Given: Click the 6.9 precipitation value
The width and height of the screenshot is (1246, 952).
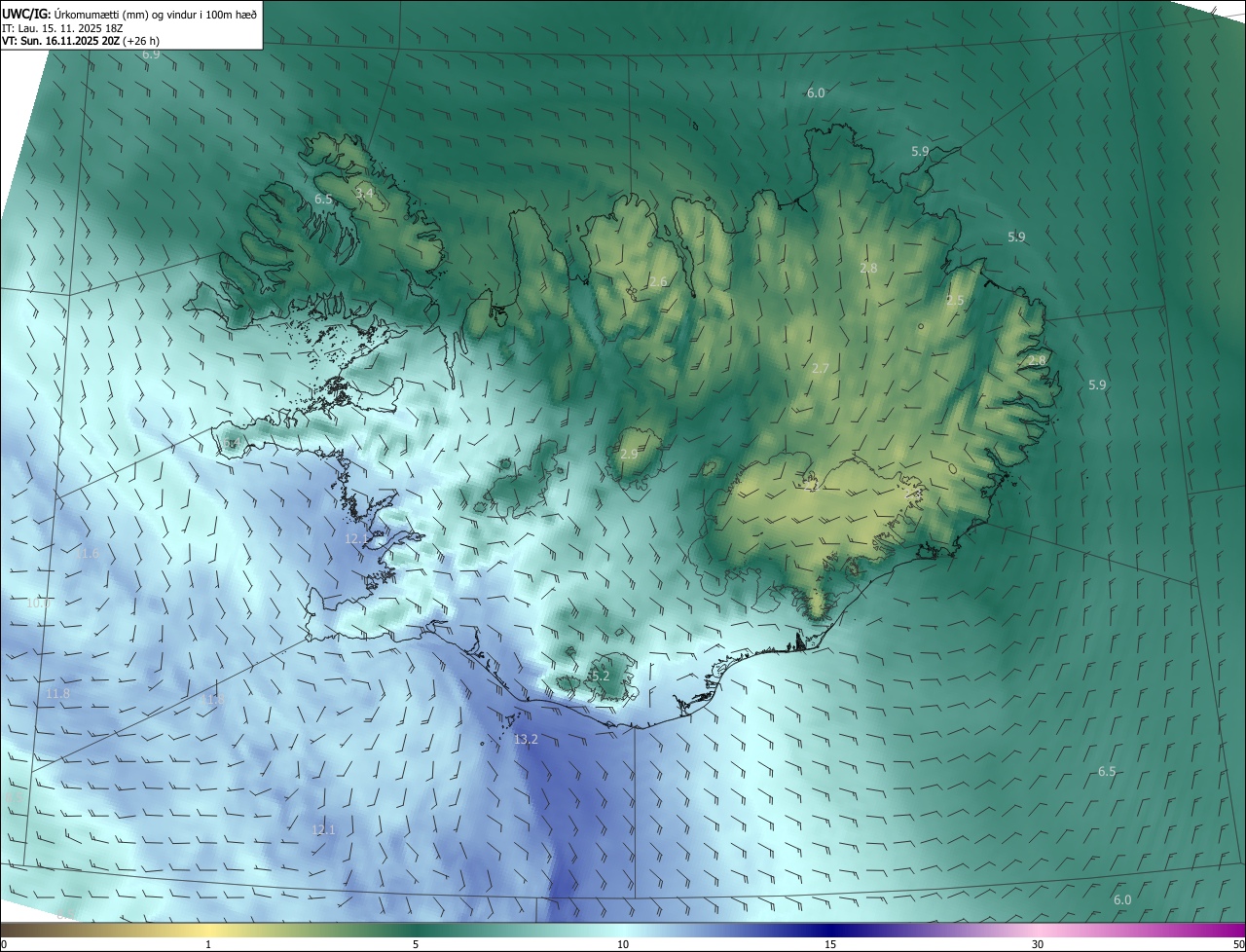Looking at the screenshot, I should [x=151, y=55].
